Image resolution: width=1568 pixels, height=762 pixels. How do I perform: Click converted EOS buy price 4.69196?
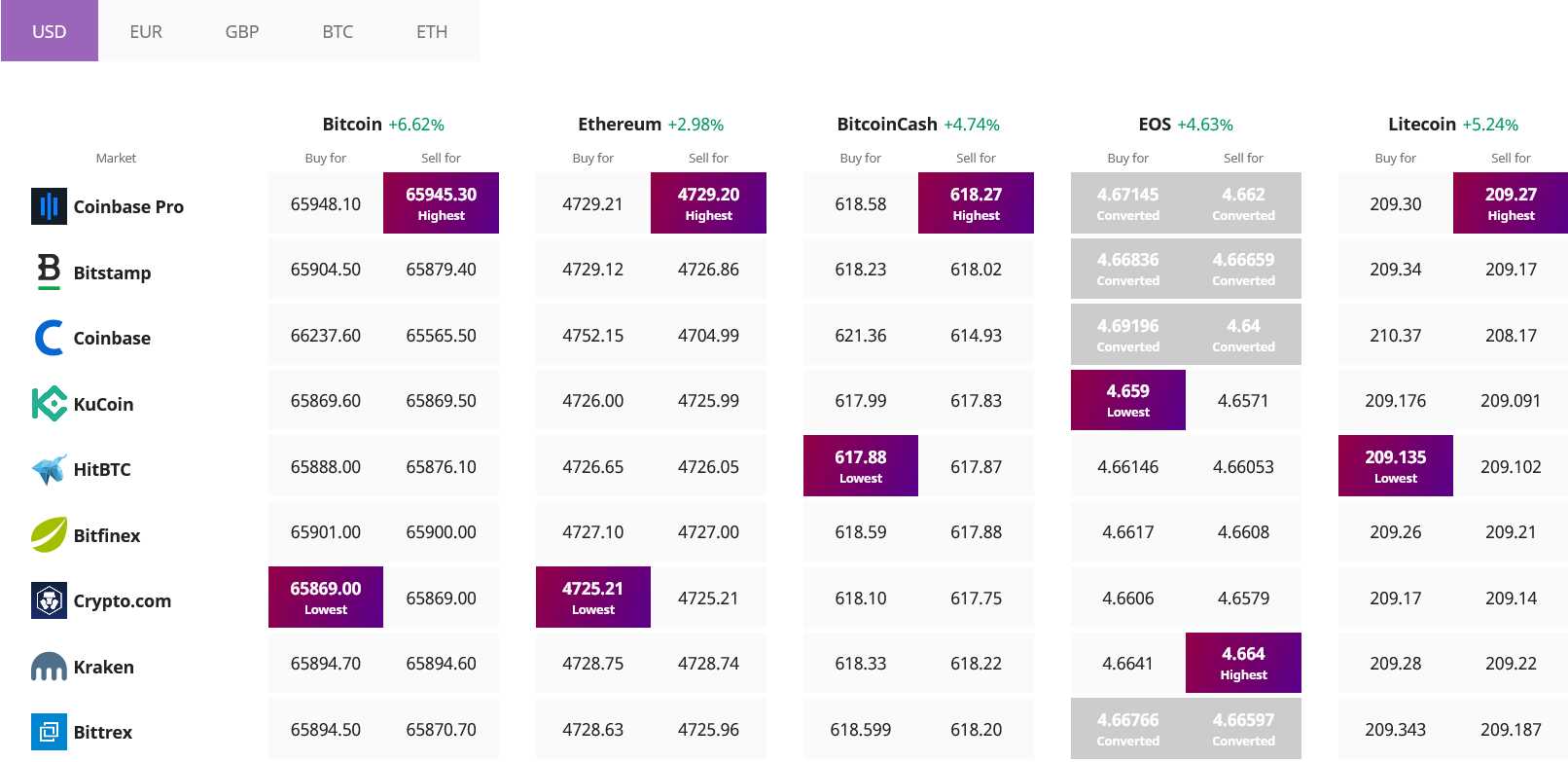tap(1128, 334)
